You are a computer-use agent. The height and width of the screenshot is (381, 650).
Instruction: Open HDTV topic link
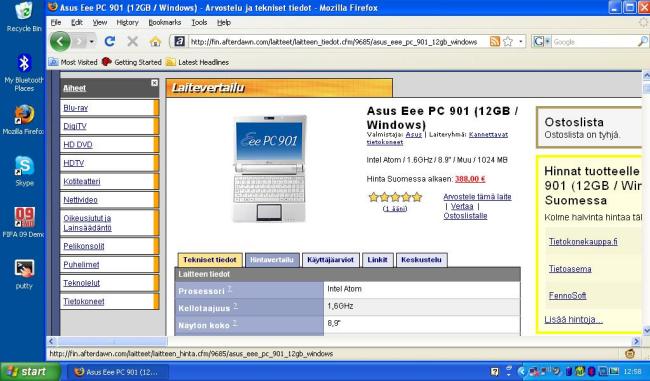click(x=73, y=163)
